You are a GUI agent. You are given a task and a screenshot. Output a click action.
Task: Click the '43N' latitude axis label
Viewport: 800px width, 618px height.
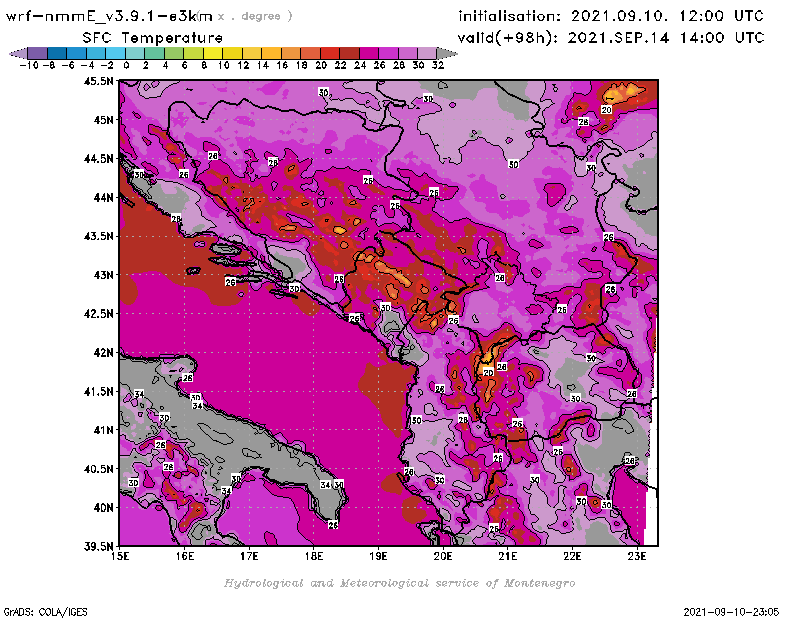[x=103, y=275]
